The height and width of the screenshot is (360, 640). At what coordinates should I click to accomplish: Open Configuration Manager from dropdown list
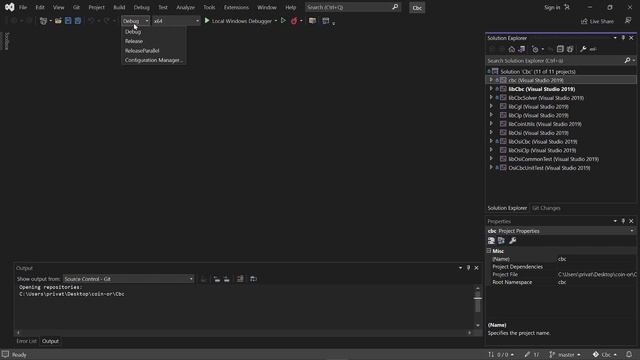[154, 60]
